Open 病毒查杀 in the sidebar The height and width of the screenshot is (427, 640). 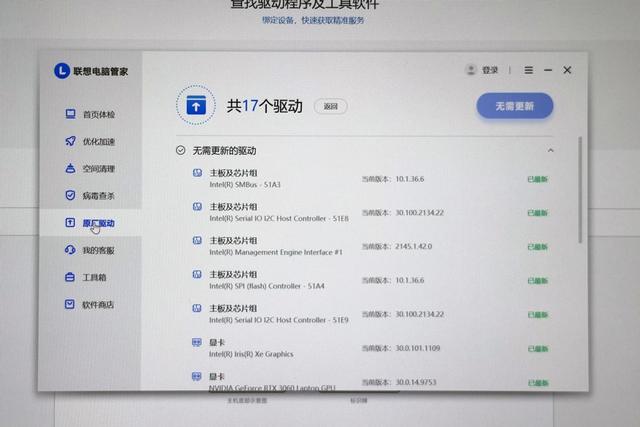pos(90,196)
